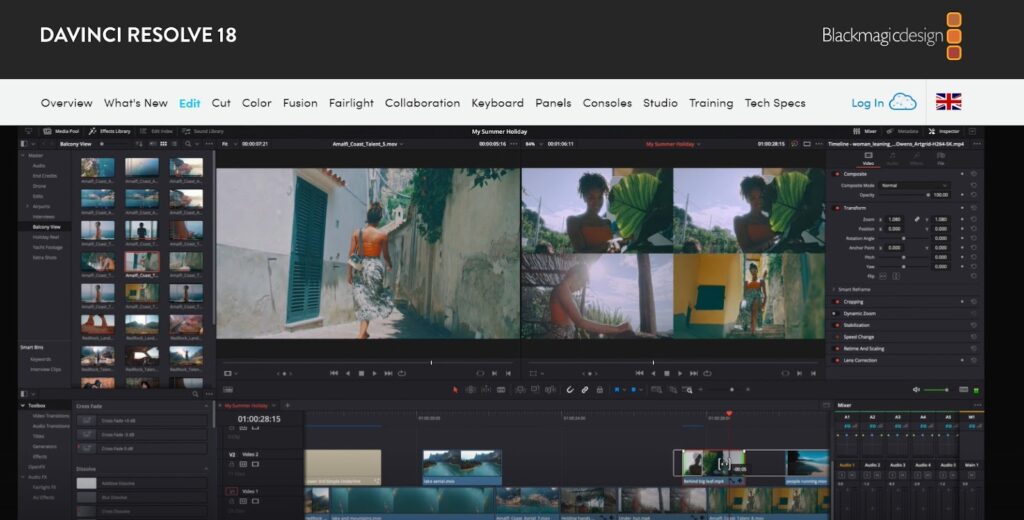Toggle the Media Pool panel button
The image size is (1024, 520).
coord(61,131)
